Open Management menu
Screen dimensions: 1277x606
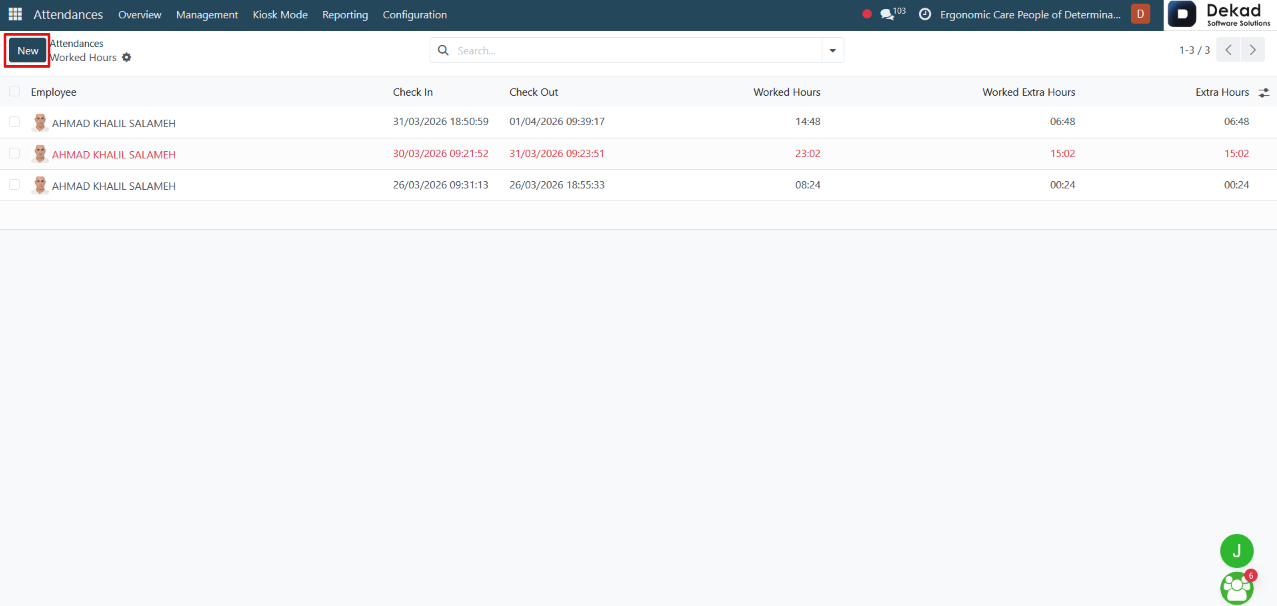coord(207,15)
